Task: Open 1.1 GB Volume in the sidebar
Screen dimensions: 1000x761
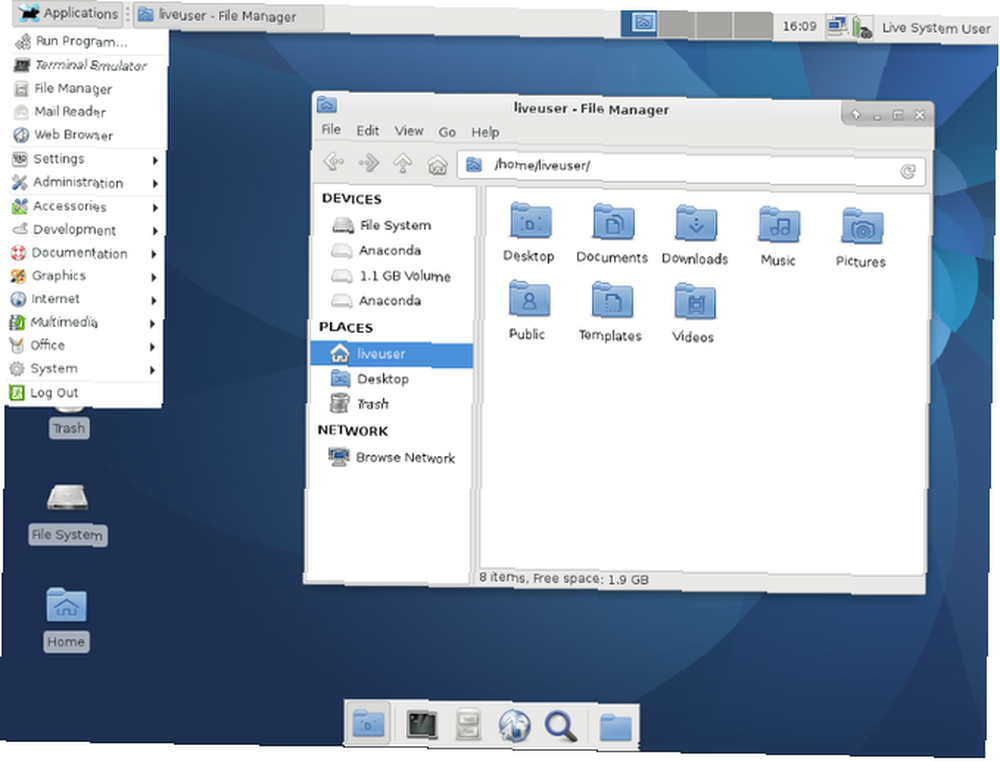Action: coord(393,276)
